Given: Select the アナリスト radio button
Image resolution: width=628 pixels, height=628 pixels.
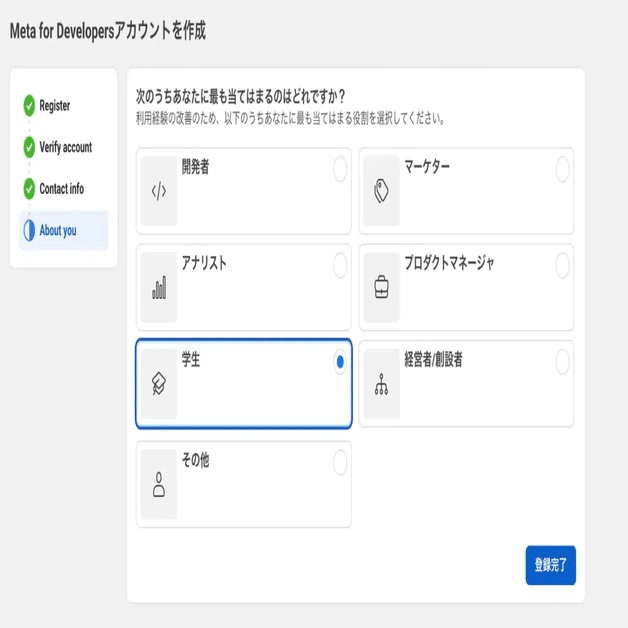Looking at the screenshot, I should [x=340, y=266].
